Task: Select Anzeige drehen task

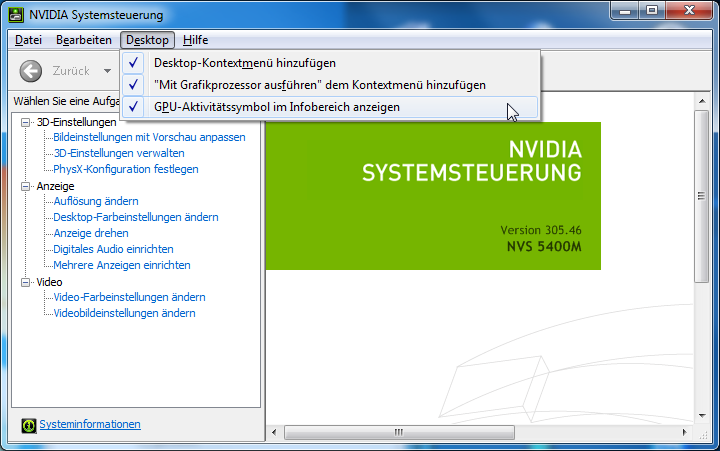Action: click(x=91, y=233)
